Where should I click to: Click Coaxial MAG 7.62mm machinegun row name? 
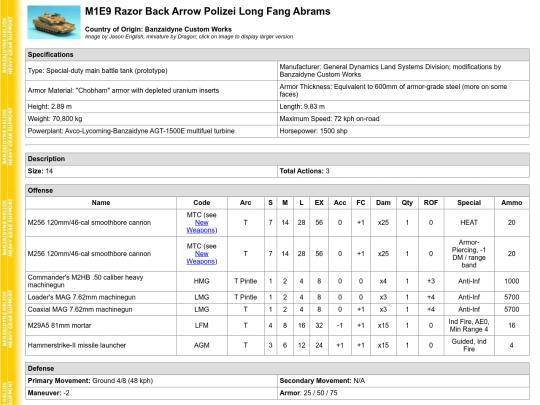101,310
